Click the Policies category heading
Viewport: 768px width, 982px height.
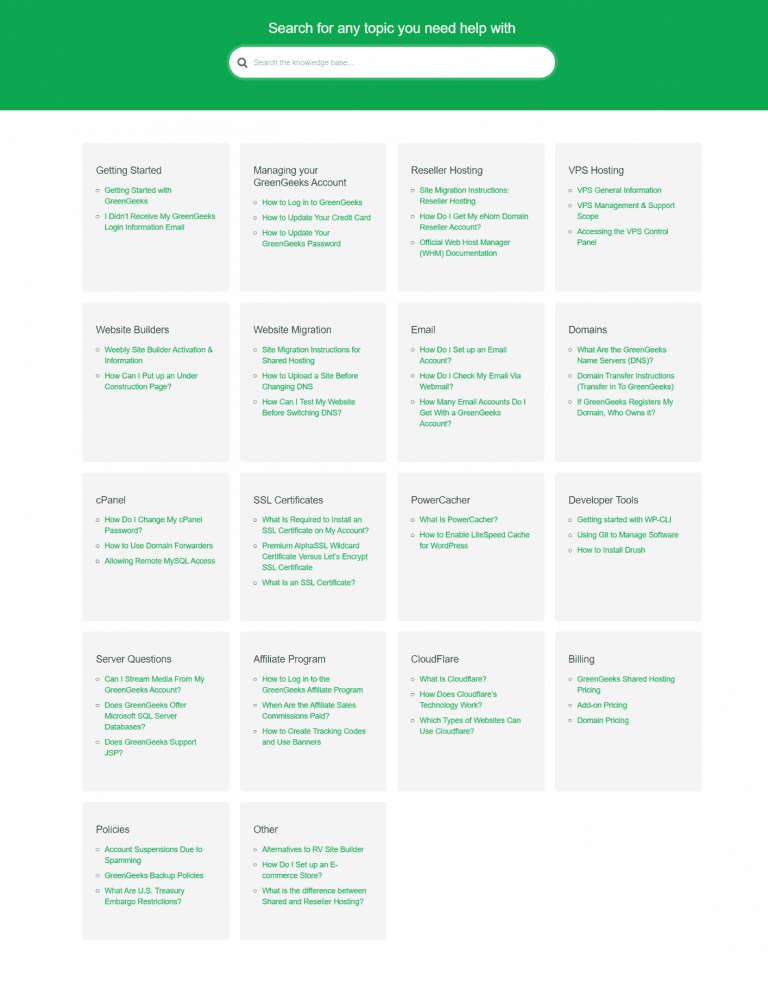pyautogui.click(x=113, y=829)
